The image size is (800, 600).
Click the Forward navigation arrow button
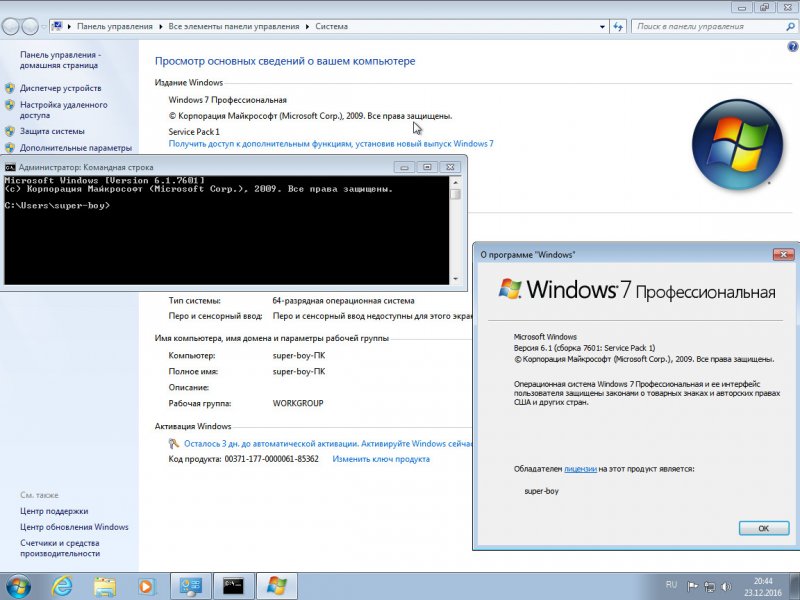pos(30,27)
